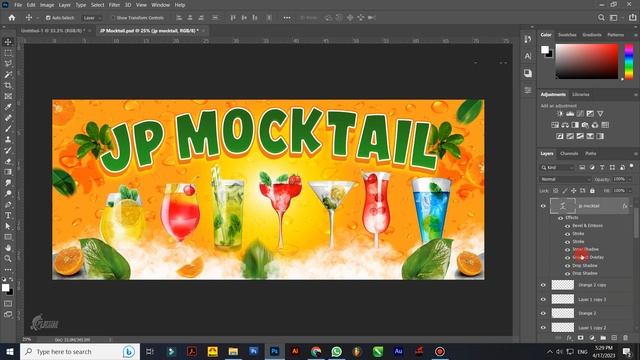Open the Layers panel options menu
Image resolution: width=640 pixels, height=360 pixels.
coord(636,154)
